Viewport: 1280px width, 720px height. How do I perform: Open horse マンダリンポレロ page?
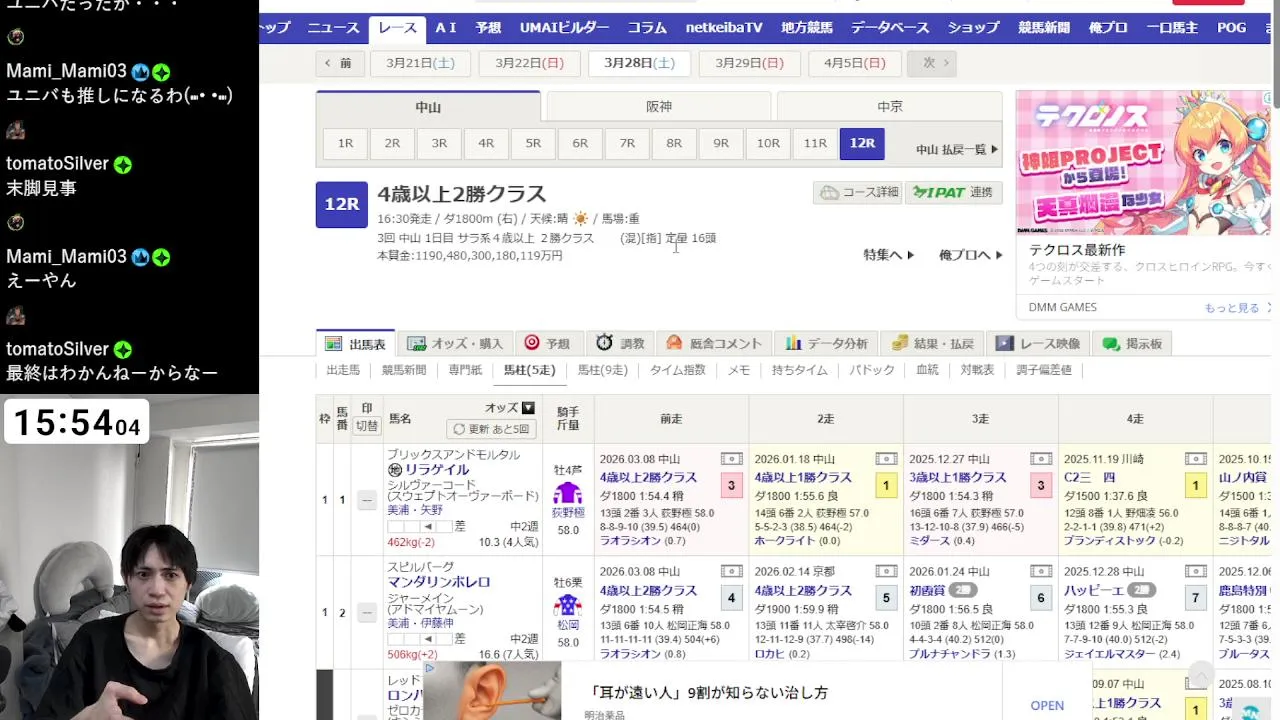click(438, 582)
